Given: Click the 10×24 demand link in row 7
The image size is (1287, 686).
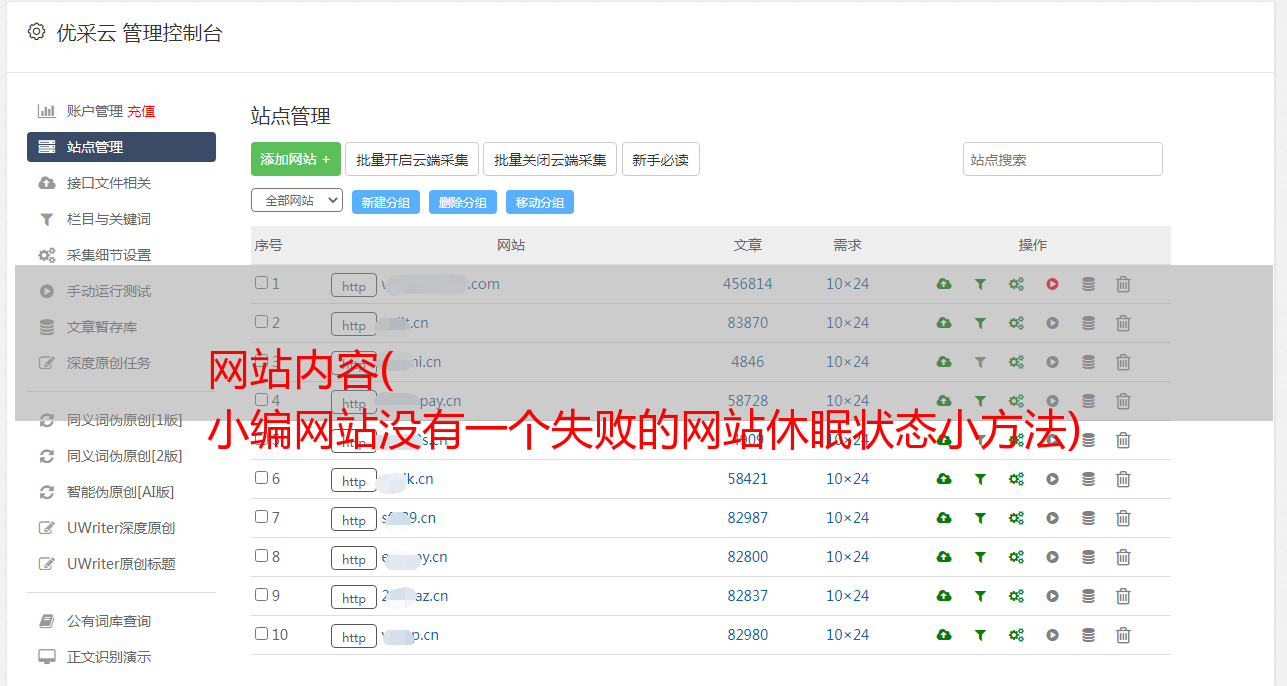Looking at the screenshot, I should (x=847, y=518).
